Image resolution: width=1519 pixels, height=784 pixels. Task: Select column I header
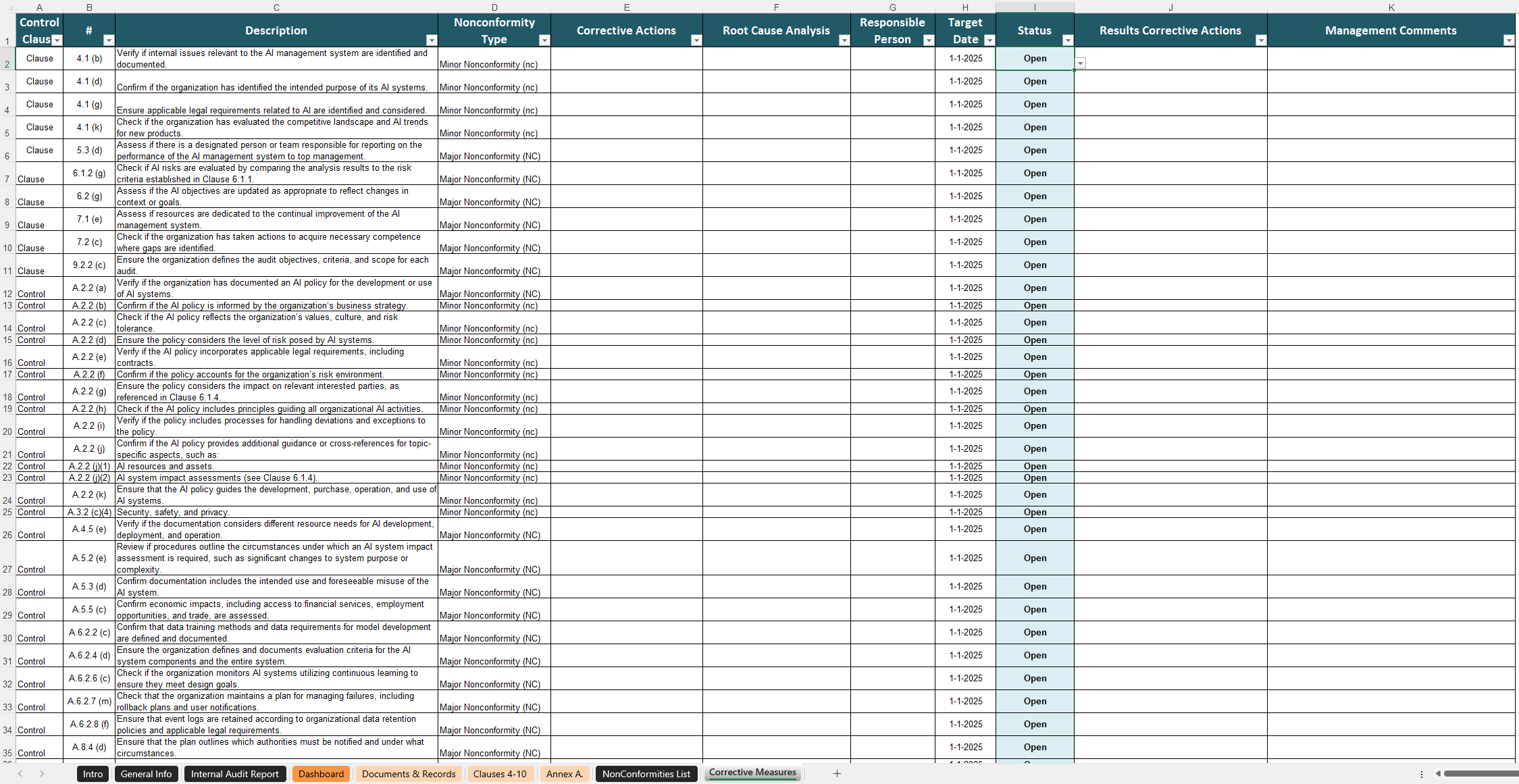click(x=1035, y=7)
